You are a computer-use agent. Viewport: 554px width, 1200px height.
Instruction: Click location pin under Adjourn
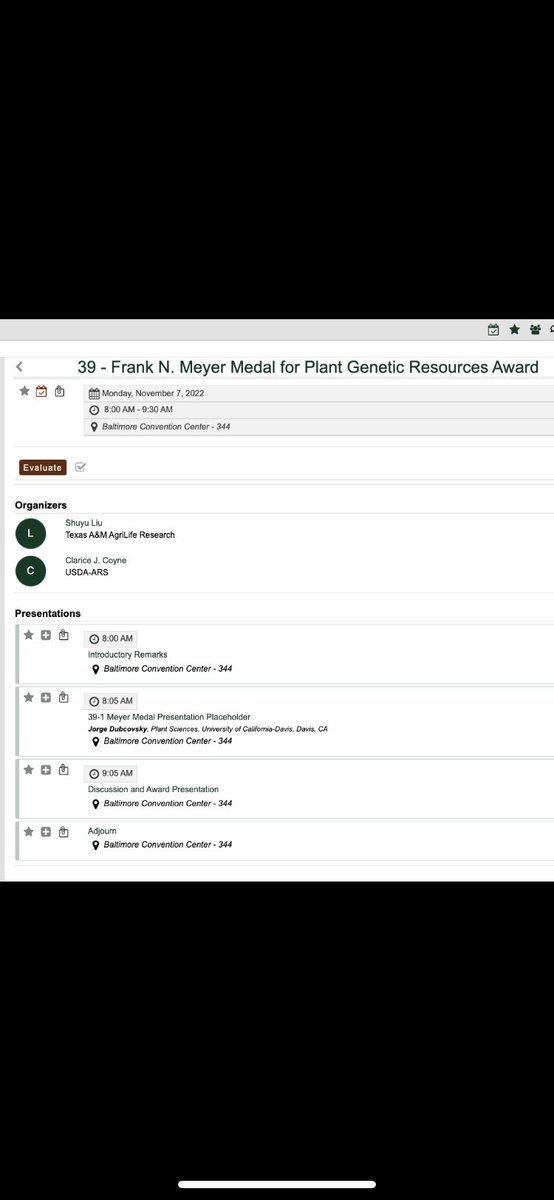coord(96,845)
